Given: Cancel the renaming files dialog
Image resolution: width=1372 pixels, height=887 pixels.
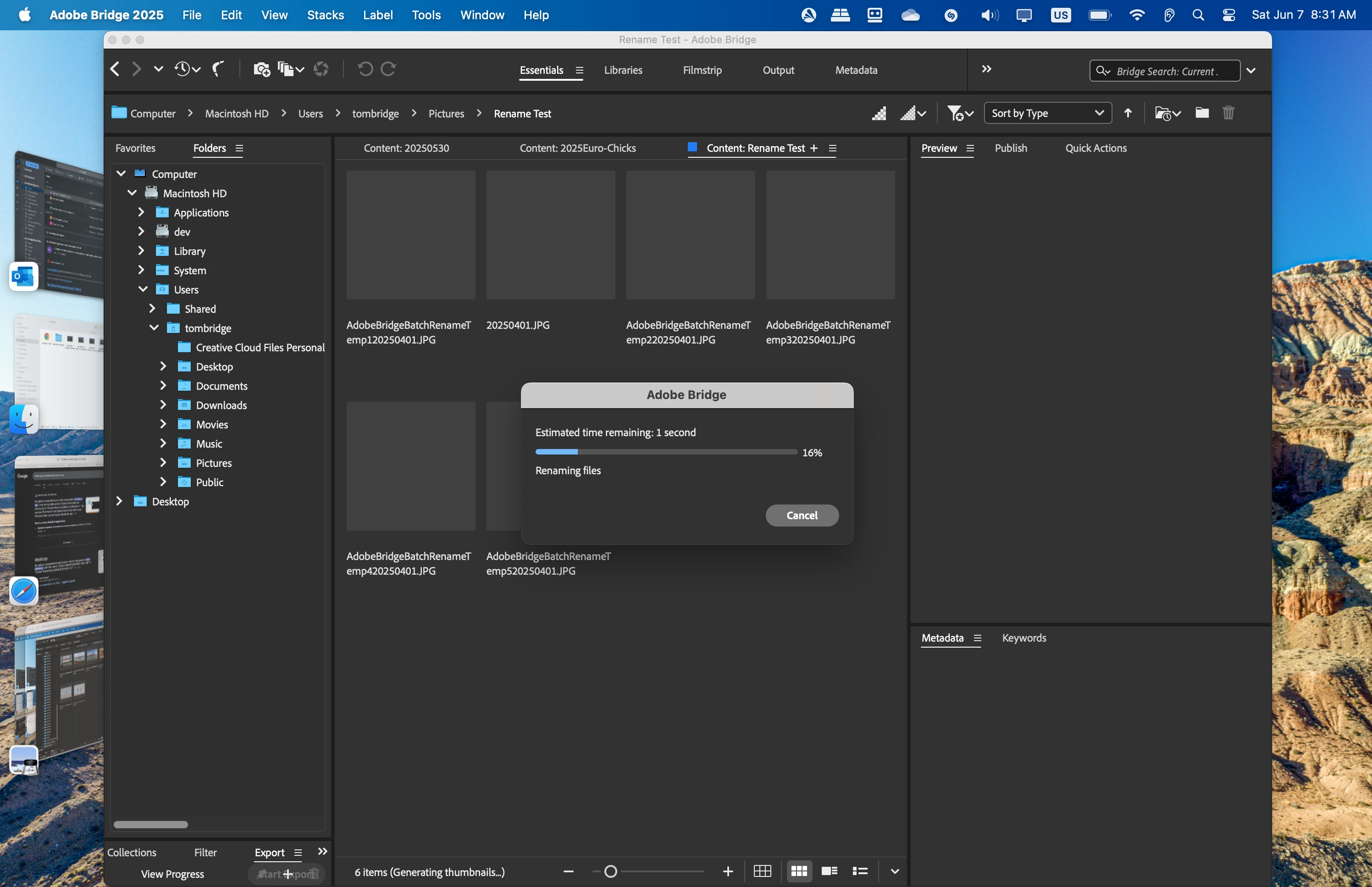Looking at the screenshot, I should 802,515.
